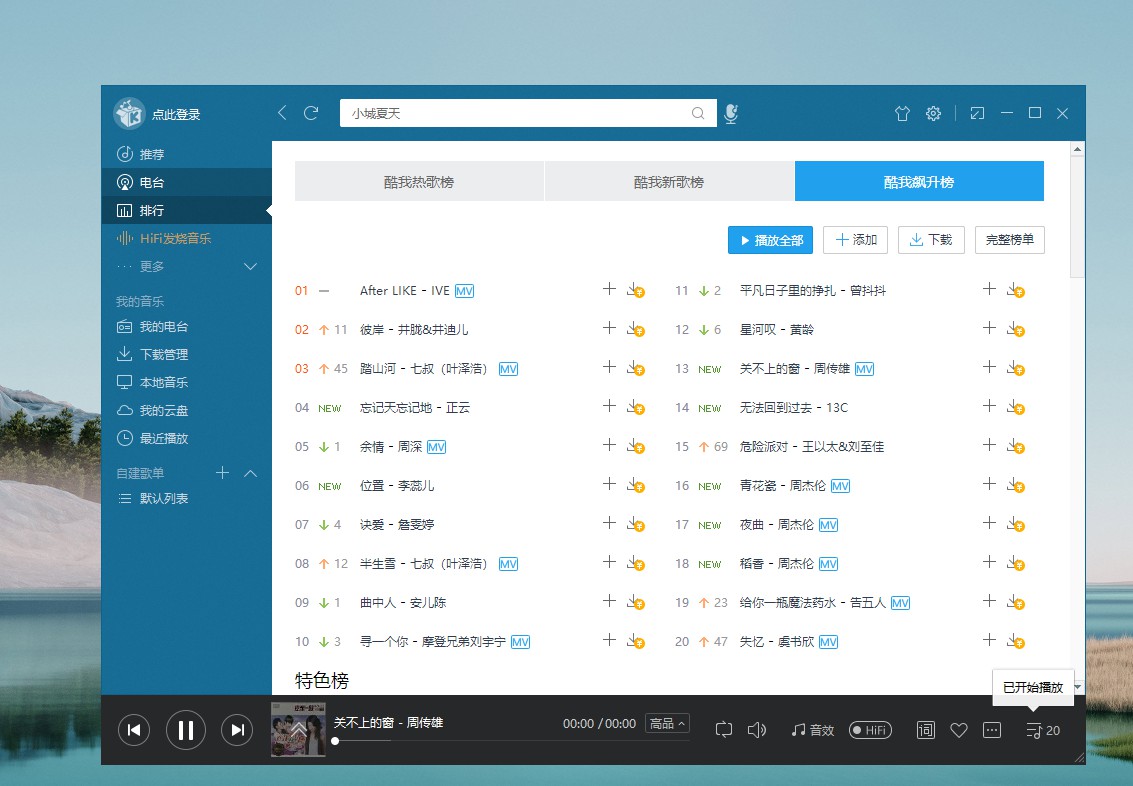1133x786 pixels.
Task: Play 平凡日子里的挣扎 - 曾抖抖
Action: pos(813,290)
